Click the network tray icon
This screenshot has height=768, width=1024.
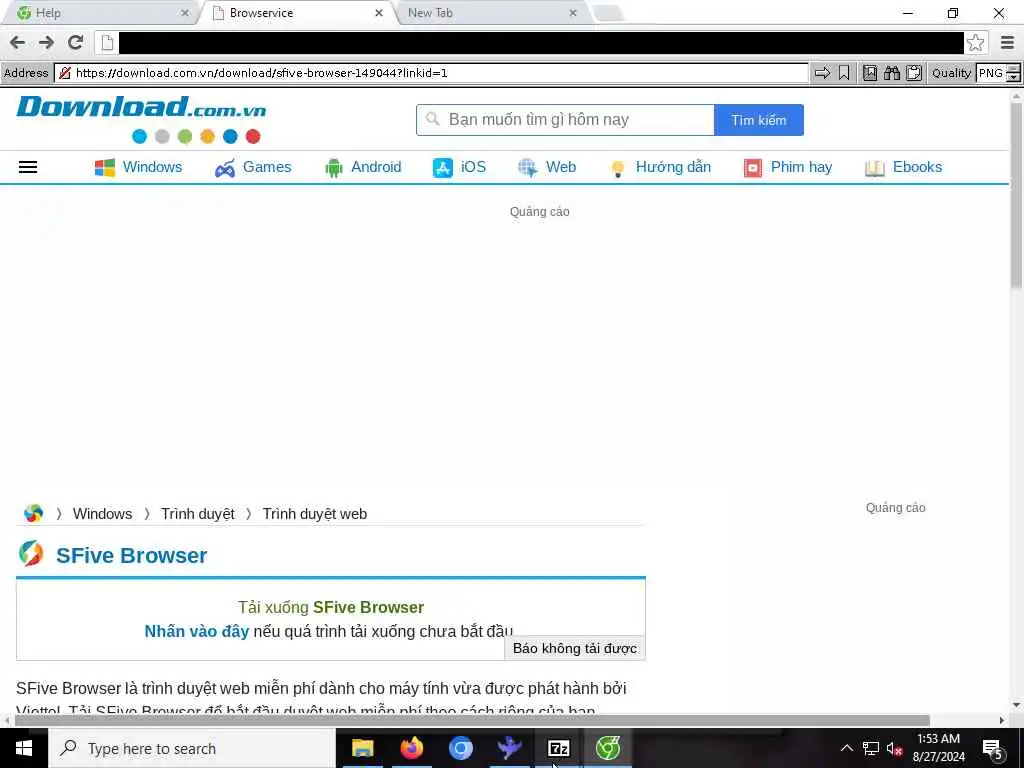click(871, 748)
